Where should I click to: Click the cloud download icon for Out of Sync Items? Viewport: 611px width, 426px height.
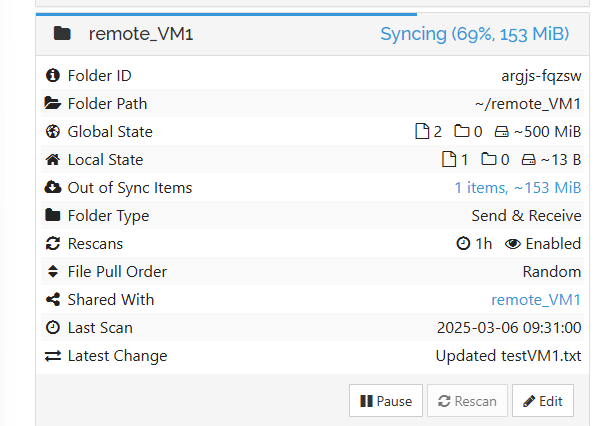(53, 187)
